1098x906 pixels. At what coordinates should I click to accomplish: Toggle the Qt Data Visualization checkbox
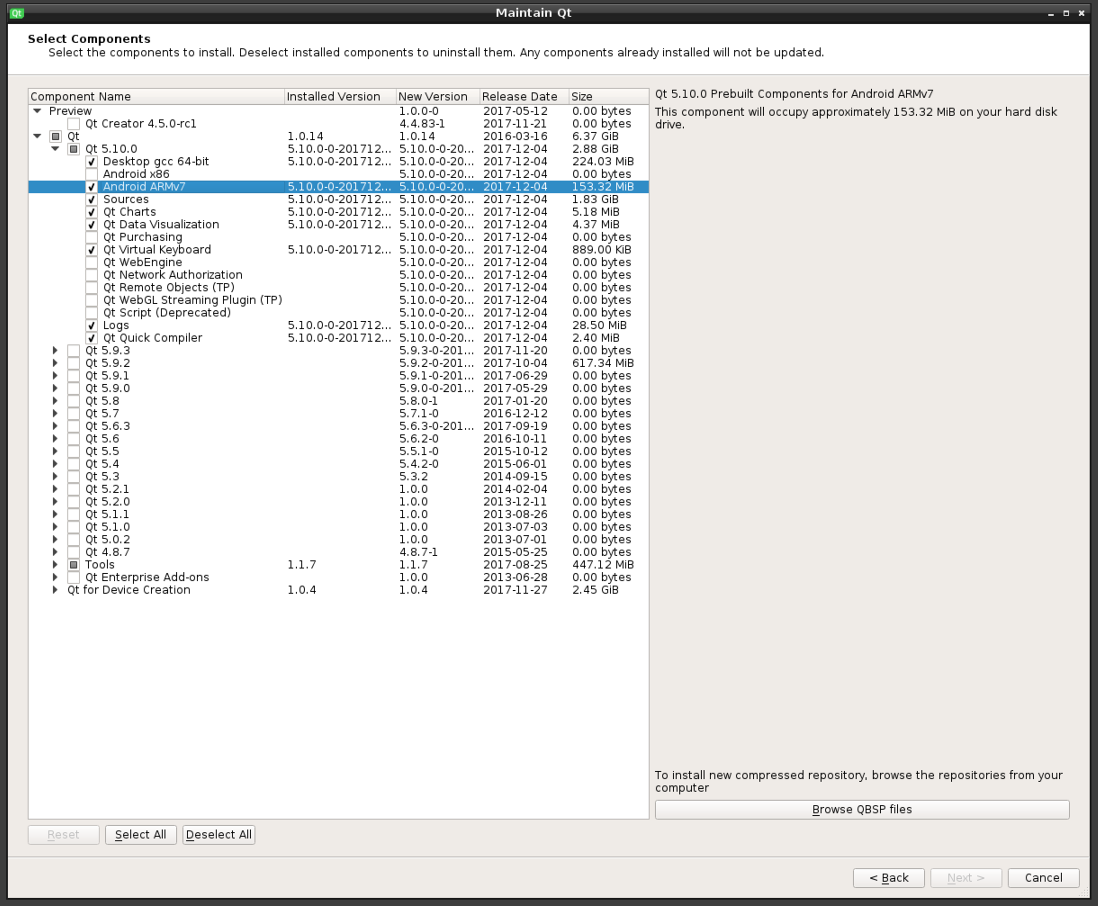(x=91, y=225)
